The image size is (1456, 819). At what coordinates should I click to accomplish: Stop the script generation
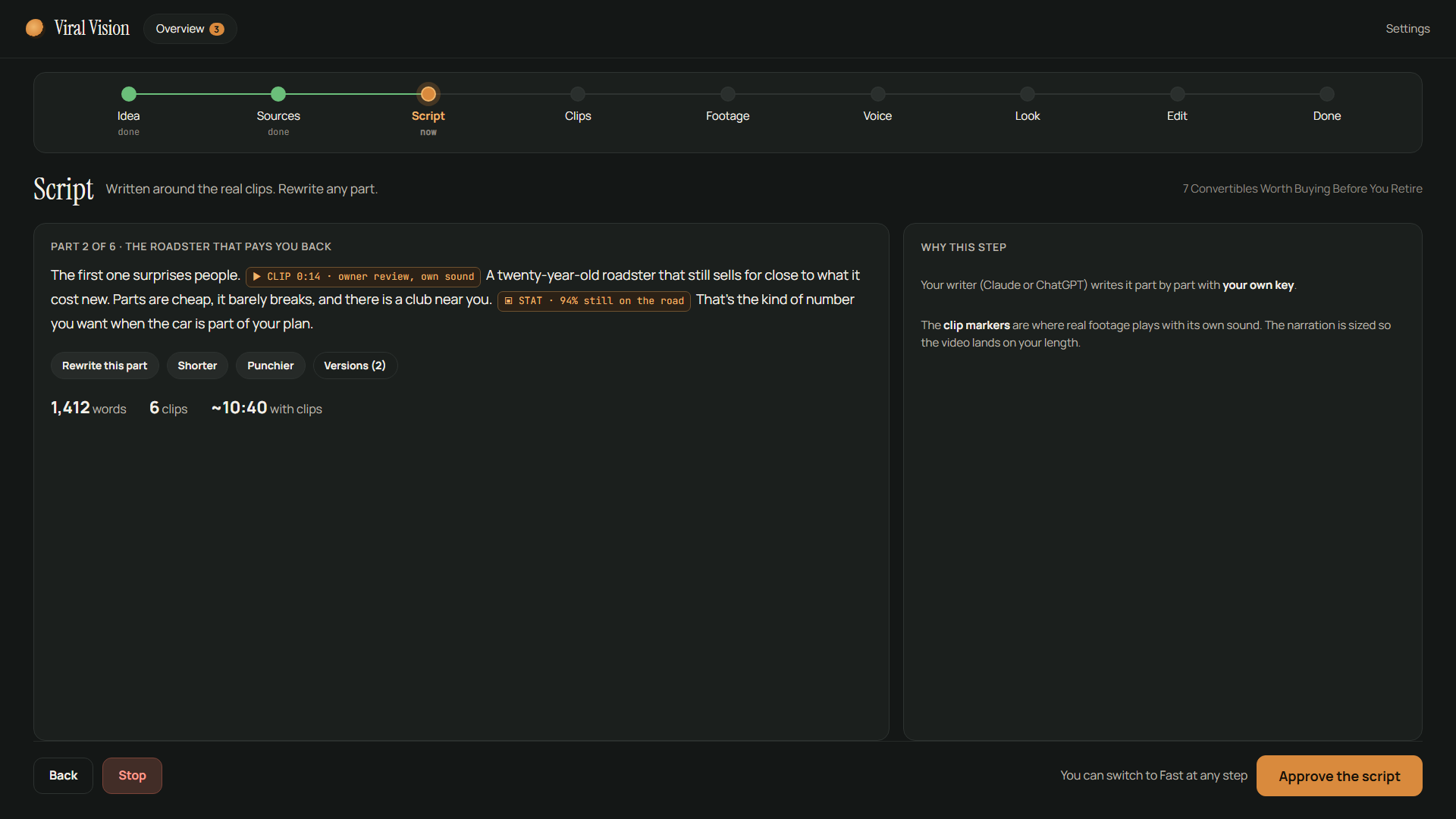pyautogui.click(x=132, y=775)
